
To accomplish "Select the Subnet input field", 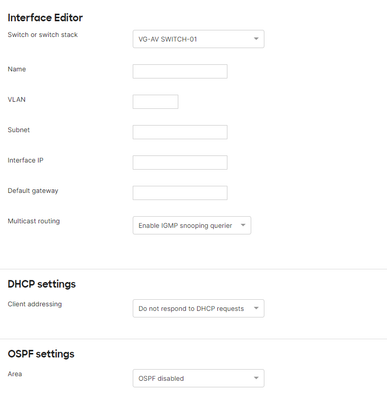I will (180, 132).
